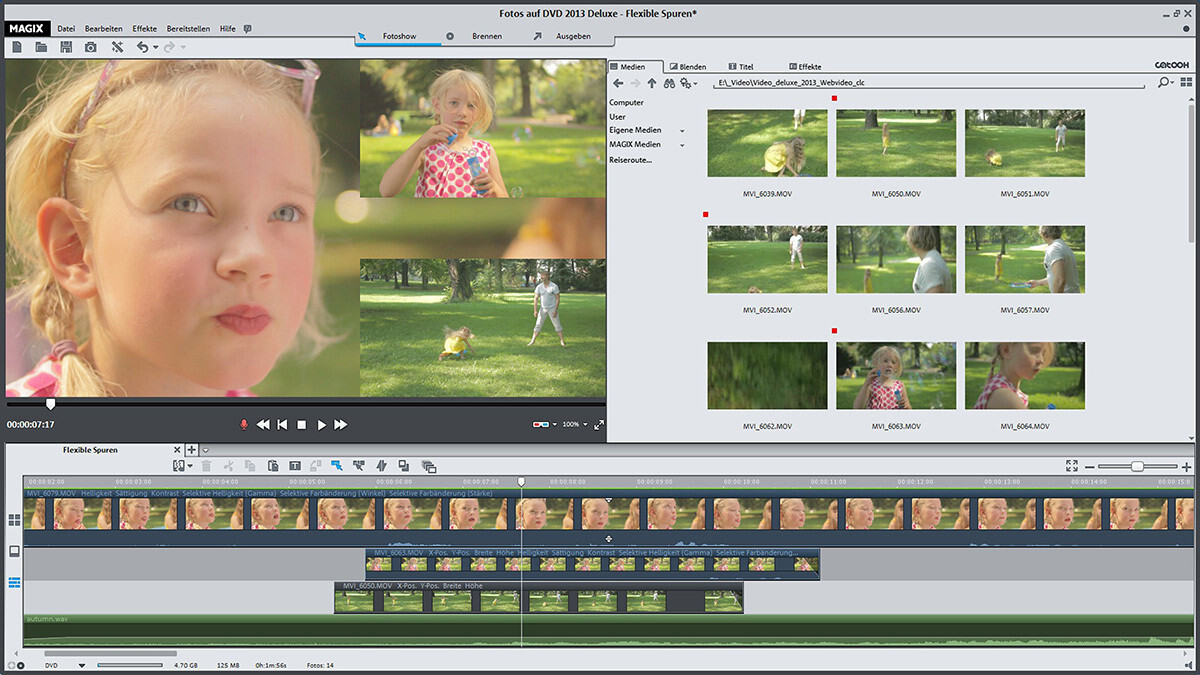Open the Effekte menu
The height and width of the screenshot is (675, 1200).
(145, 29)
